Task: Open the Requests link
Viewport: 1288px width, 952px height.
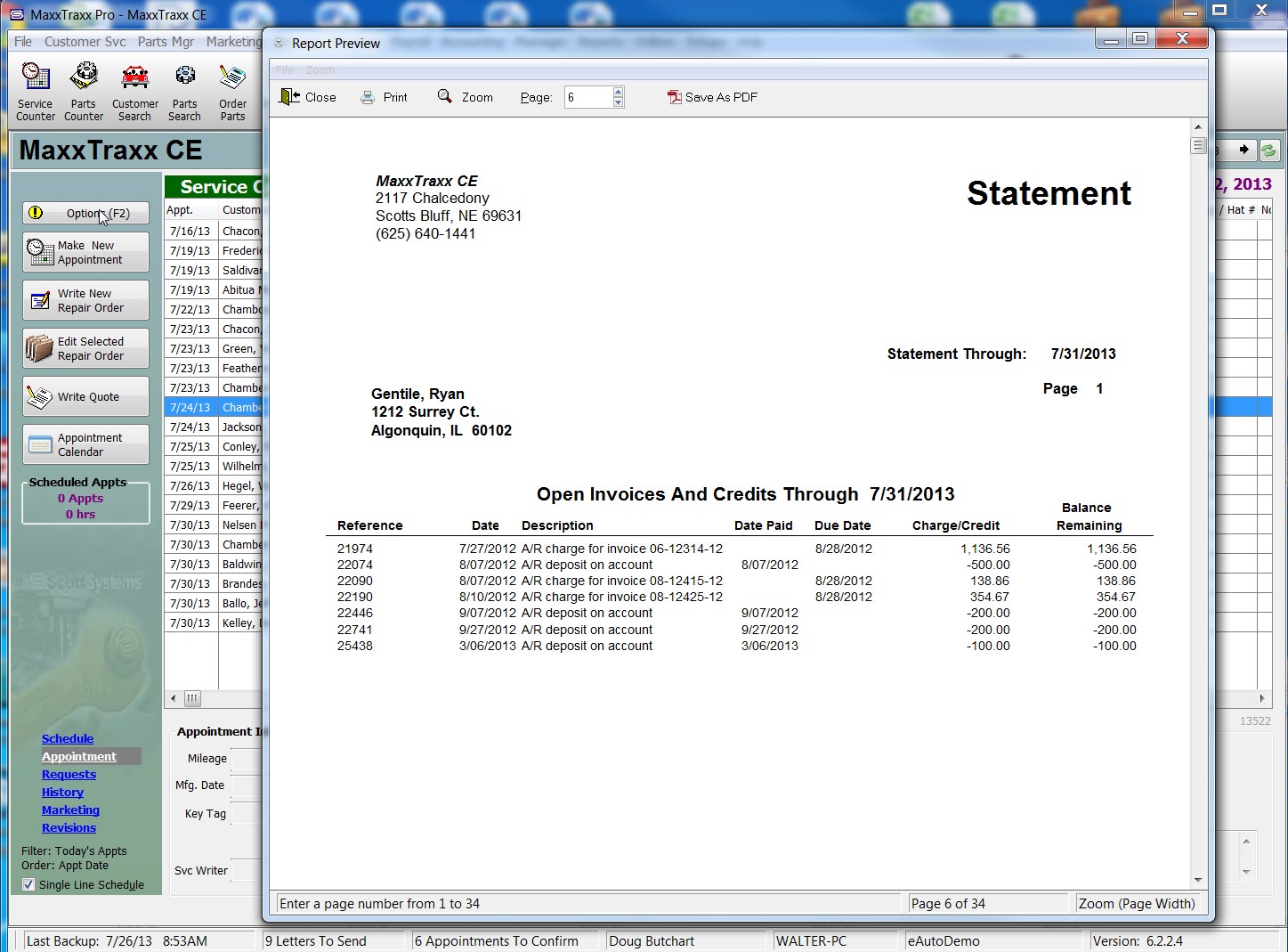Action: (x=69, y=774)
